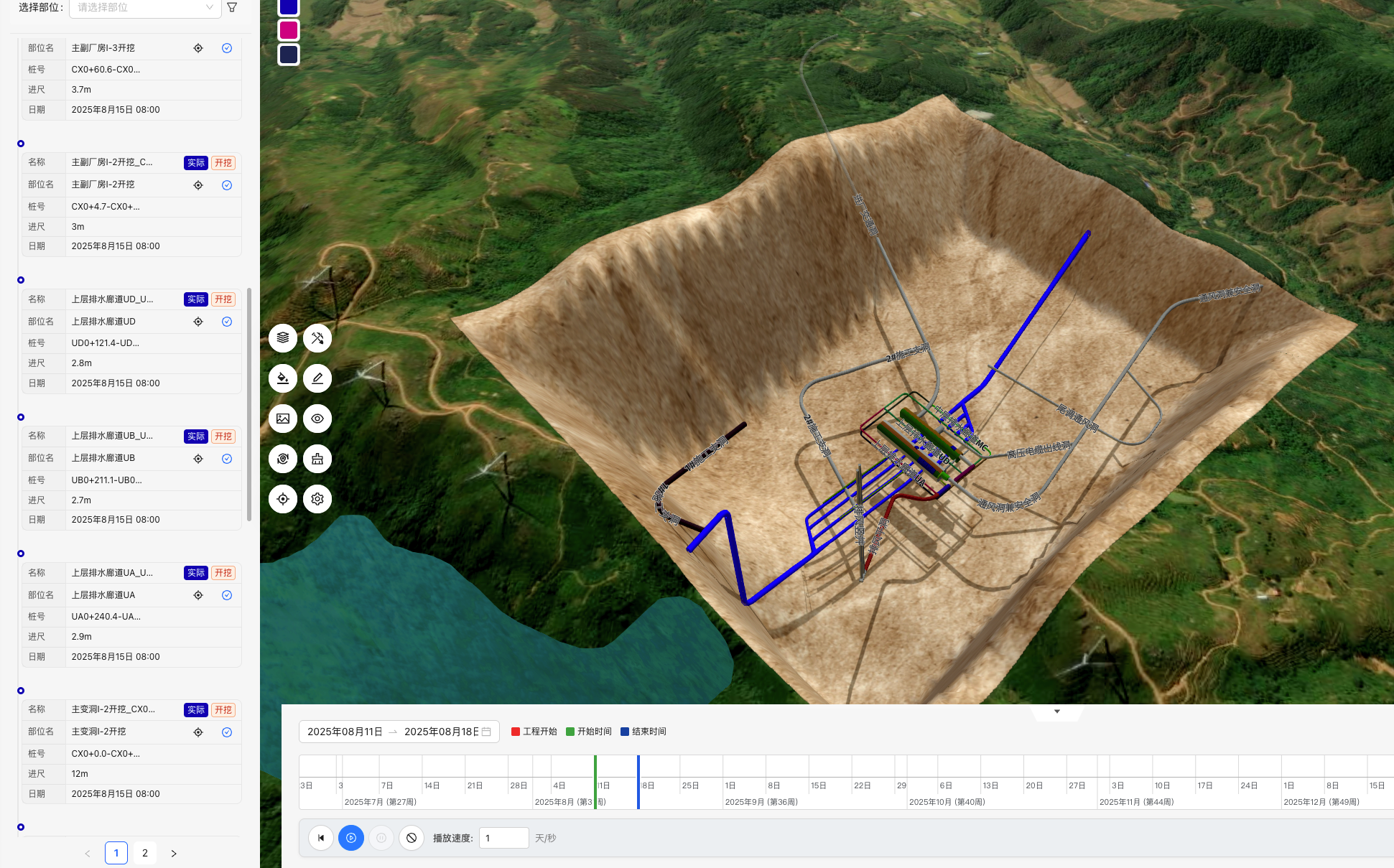Click the pencil edit tool
Image resolution: width=1394 pixels, height=868 pixels.
(317, 378)
